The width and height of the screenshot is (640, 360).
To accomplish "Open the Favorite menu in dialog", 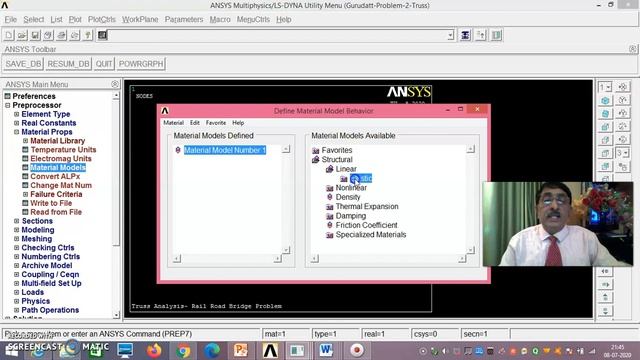I will click(x=216, y=122).
